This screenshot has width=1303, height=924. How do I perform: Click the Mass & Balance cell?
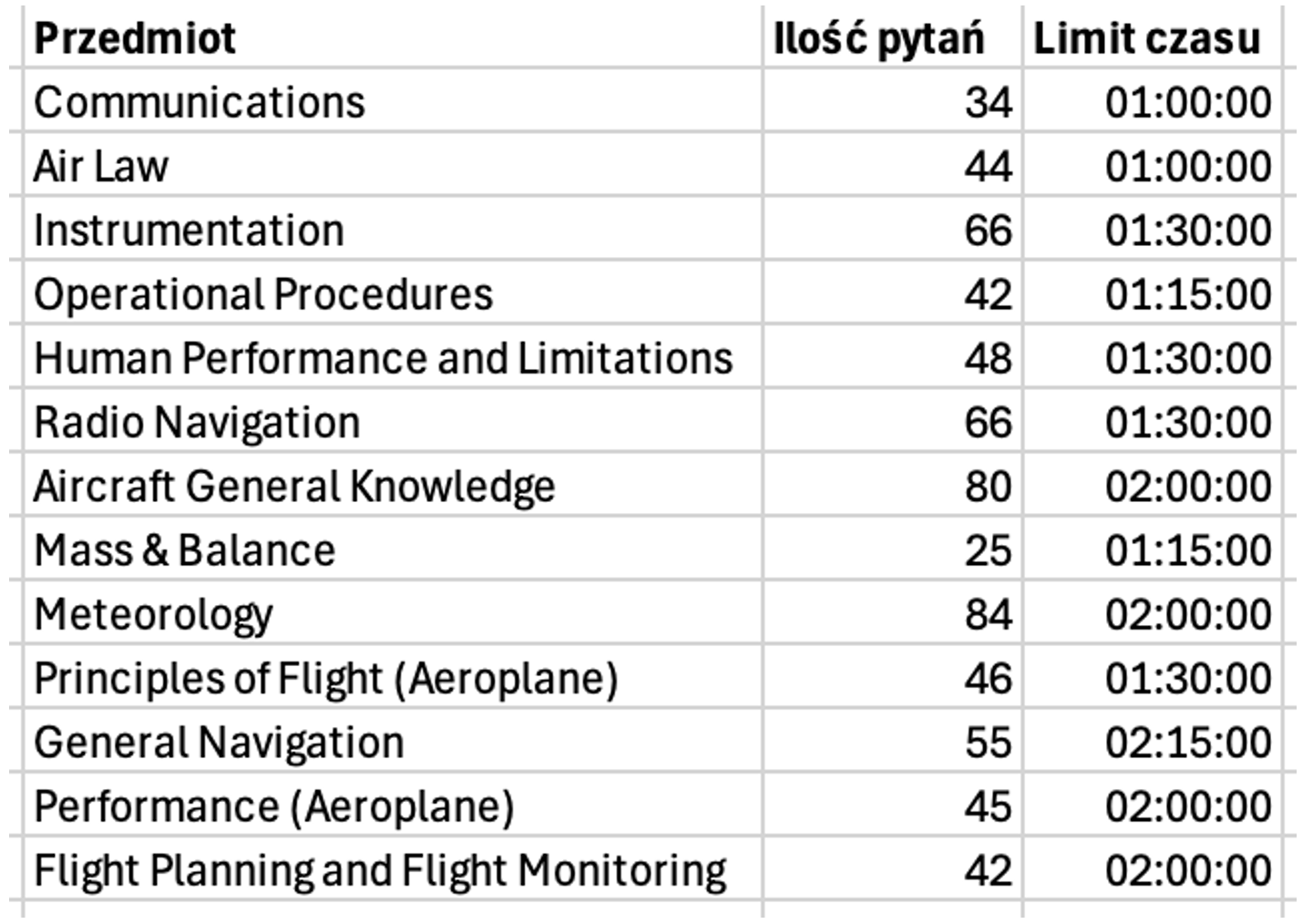pyautogui.click(x=393, y=549)
